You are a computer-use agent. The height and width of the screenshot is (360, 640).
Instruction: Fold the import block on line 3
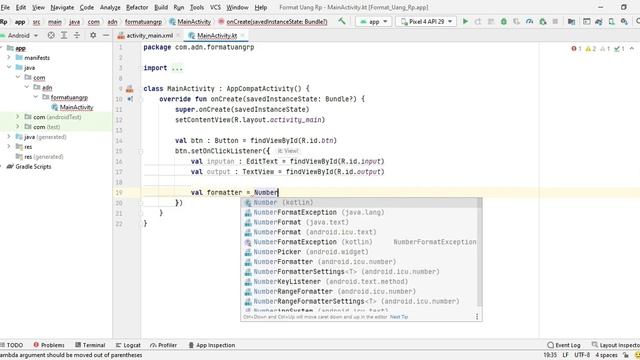[140, 68]
